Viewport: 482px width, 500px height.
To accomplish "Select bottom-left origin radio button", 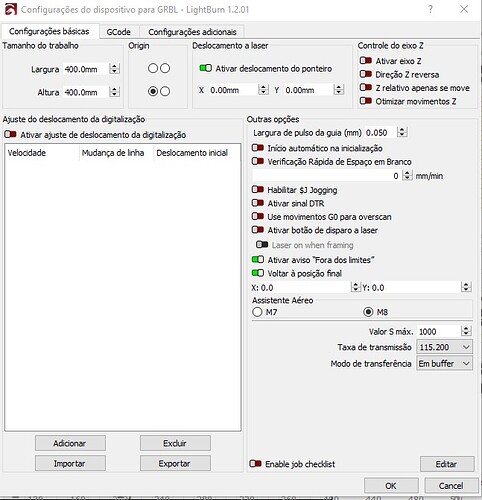I will point(153,91).
